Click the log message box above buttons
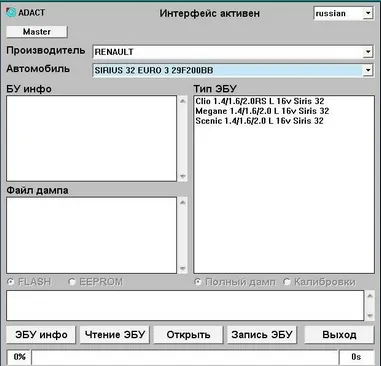The width and height of the screenshot is (381, 366). pyautogui.click(x=185, y=306)
